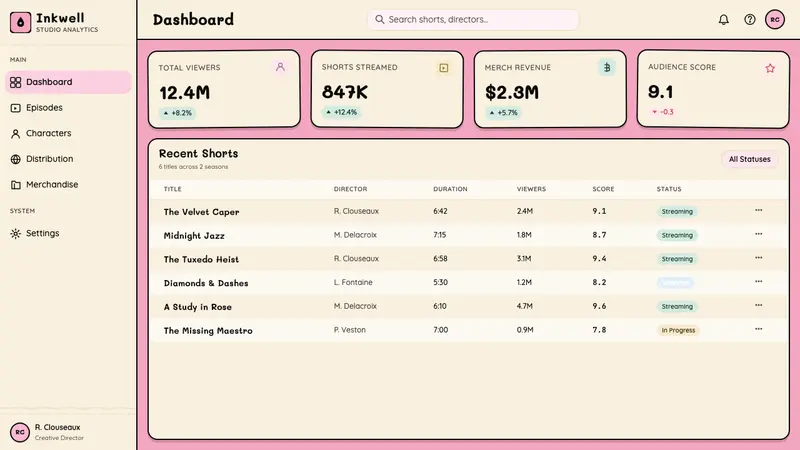This screenshot has height=450, width=800.
Task: Click Streaming badge for Midnight Jazz
Action: 677,235
